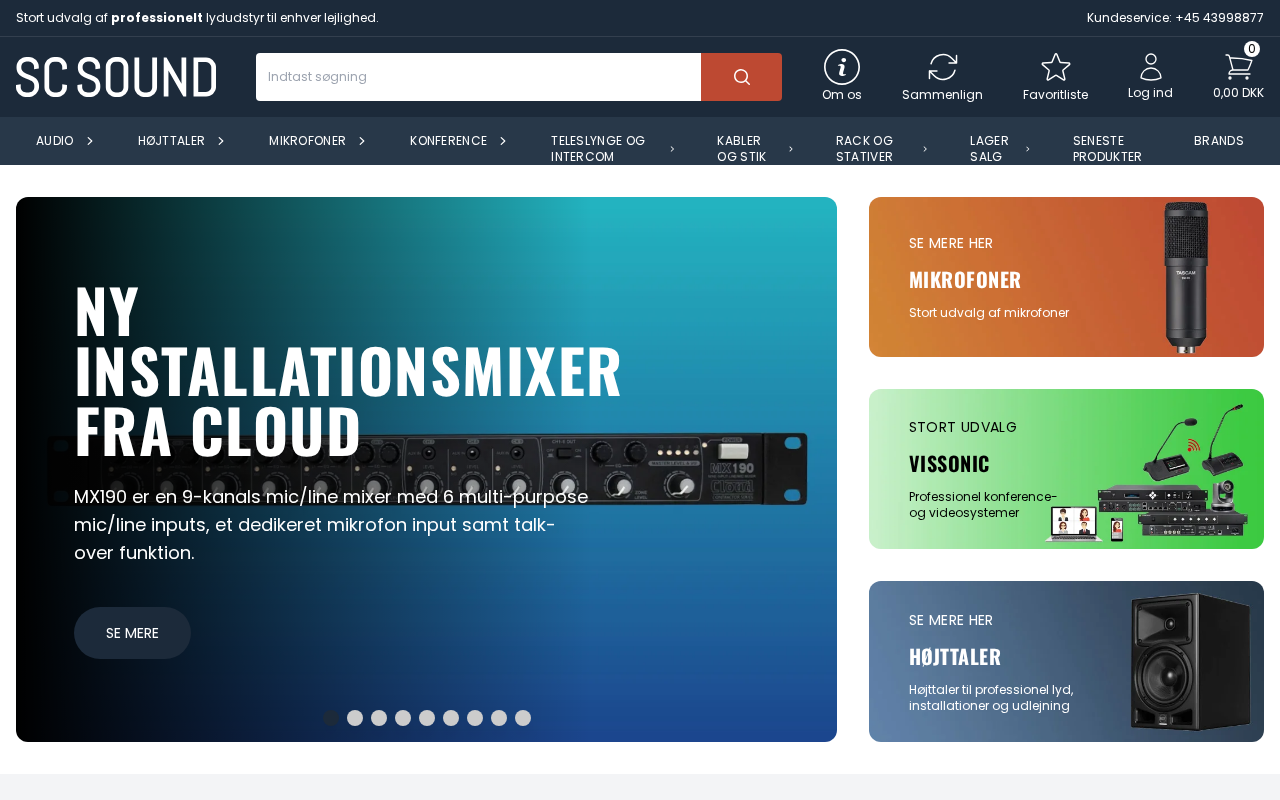The image size is (1280, 800).
Task: Open Favoritliste star icon
Action: [x=1056, y=67]
